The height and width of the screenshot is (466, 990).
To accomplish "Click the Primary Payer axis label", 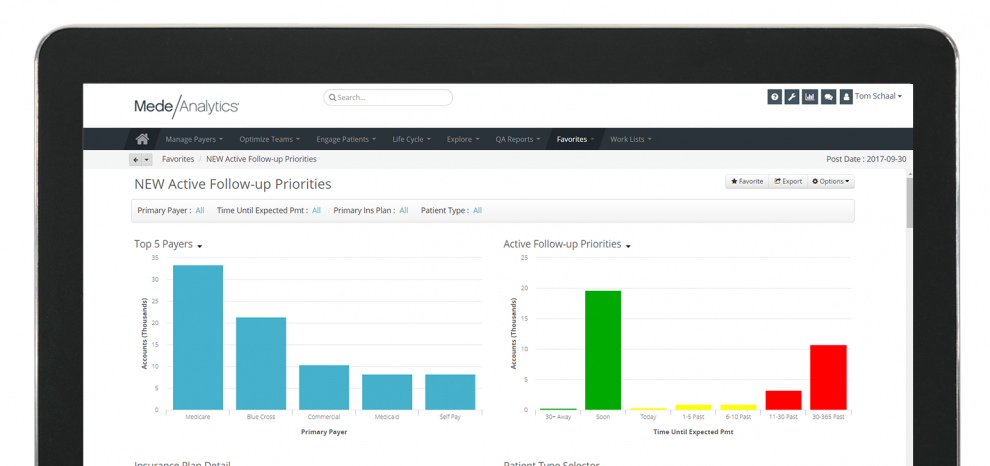I will [x=324, y=433].
